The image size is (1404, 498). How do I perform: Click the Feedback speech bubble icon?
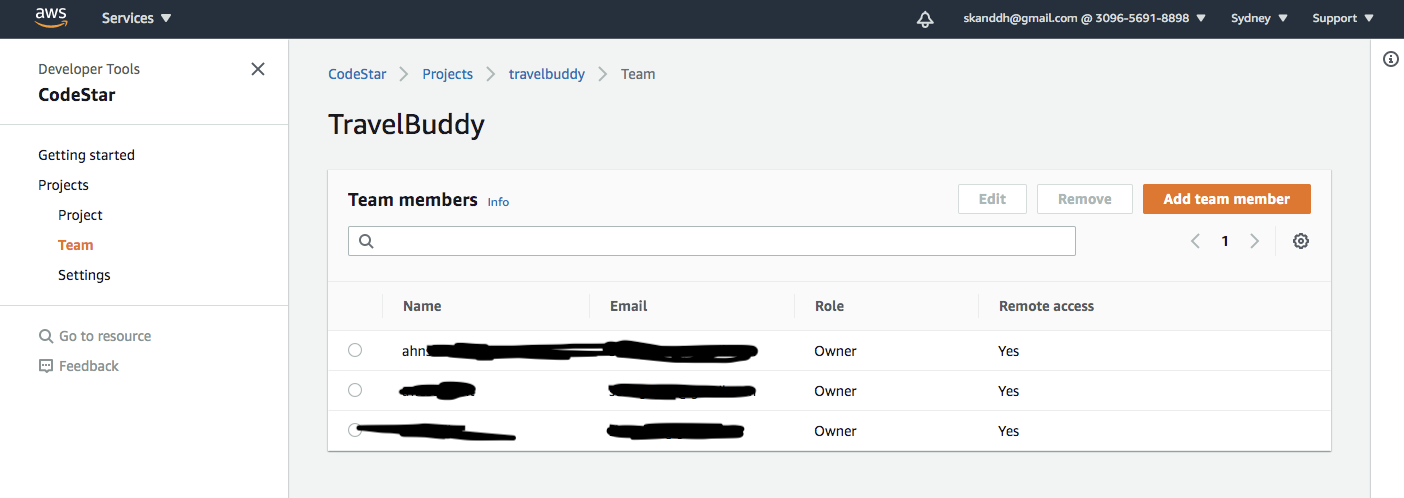tap(46, 366)
